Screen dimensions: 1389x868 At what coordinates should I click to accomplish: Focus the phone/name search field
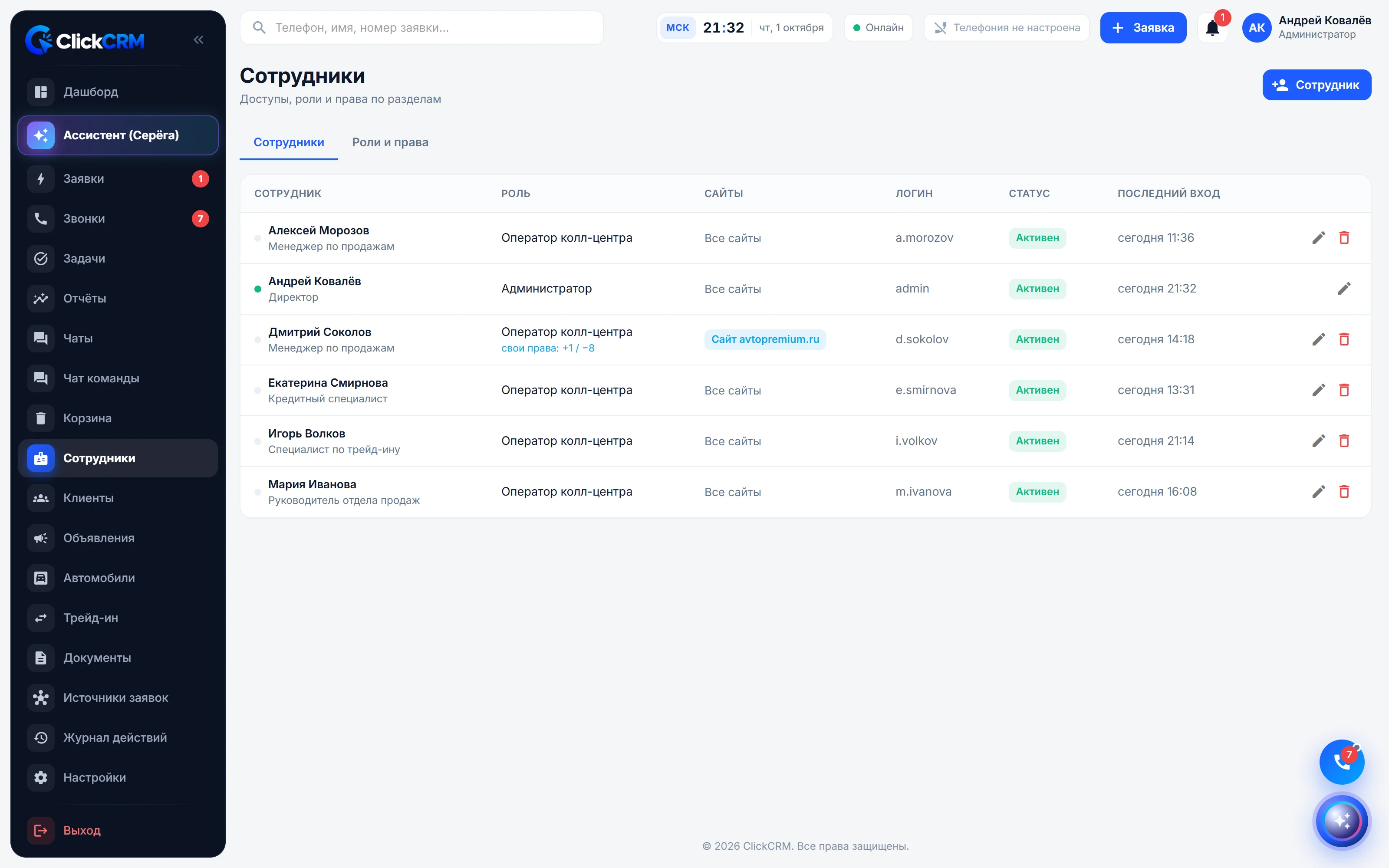(x=421, y=27)
